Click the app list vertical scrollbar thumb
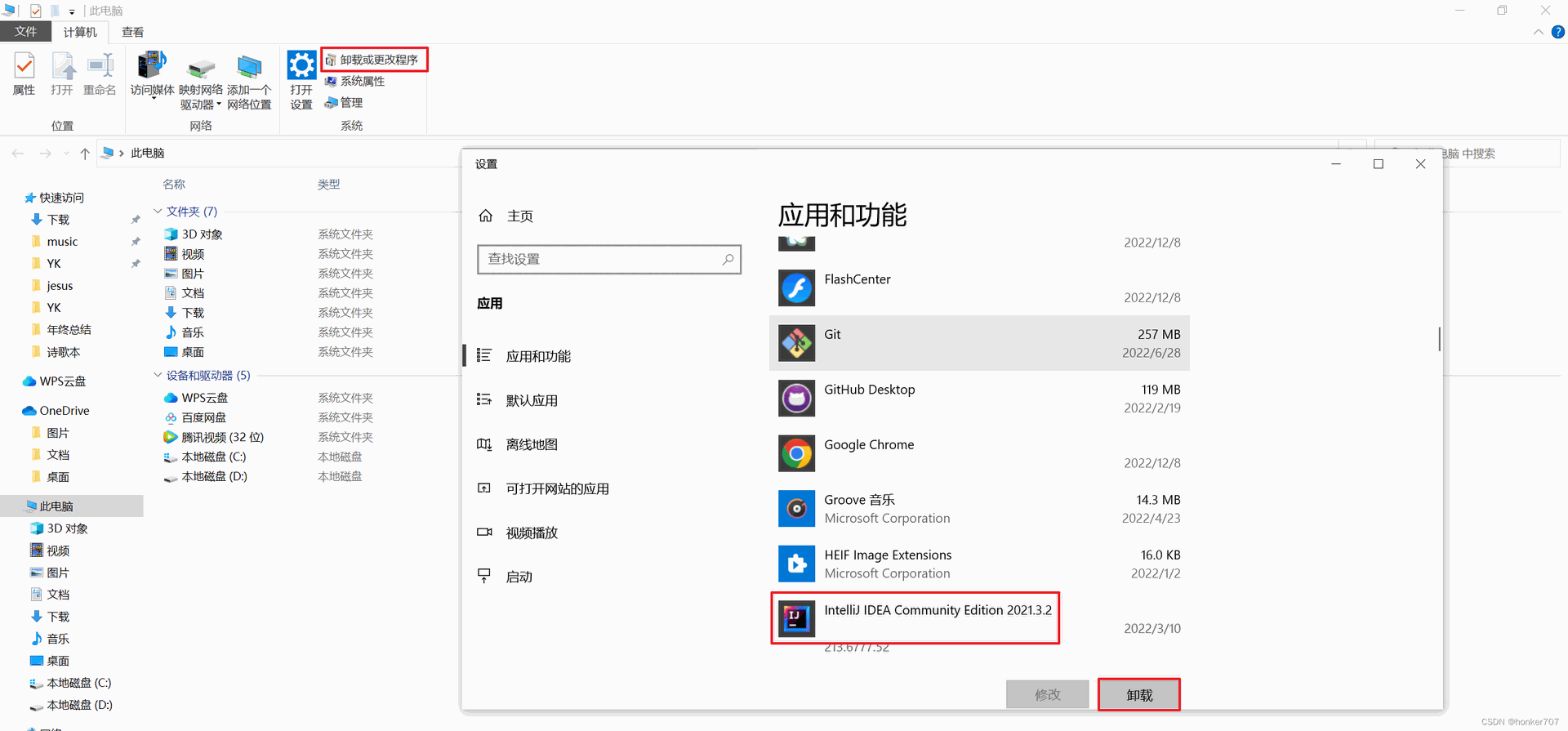This screenshot has width=1568, height=731. tap(1439, 339)
